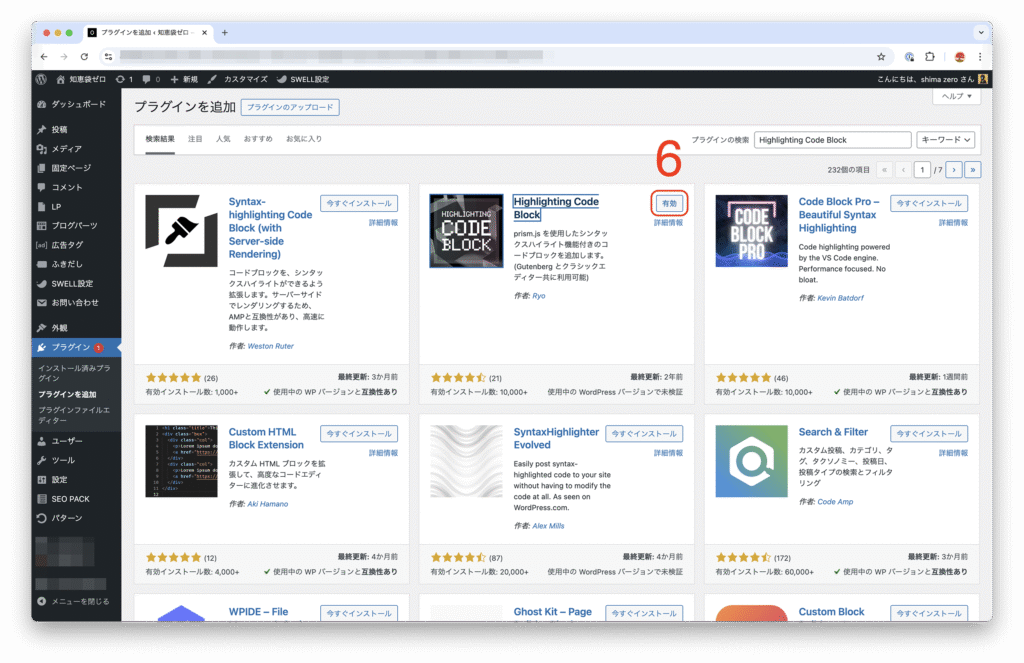Image resolution: width=1024 pixels, height=663 pixels.
Task: Open the お問い合わせ contact menu
Action: pyautogui.click(x=76, y=302)
